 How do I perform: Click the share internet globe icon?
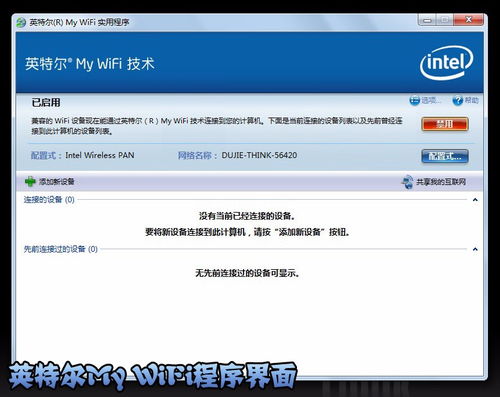(407, 182)
